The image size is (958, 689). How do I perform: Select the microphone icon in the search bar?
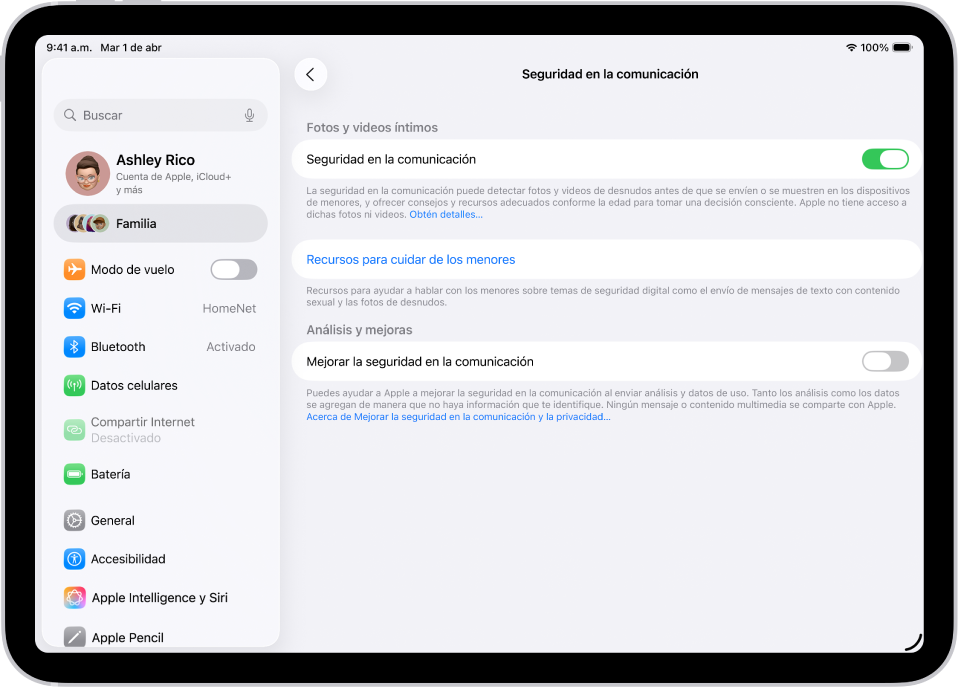(249, 115)
